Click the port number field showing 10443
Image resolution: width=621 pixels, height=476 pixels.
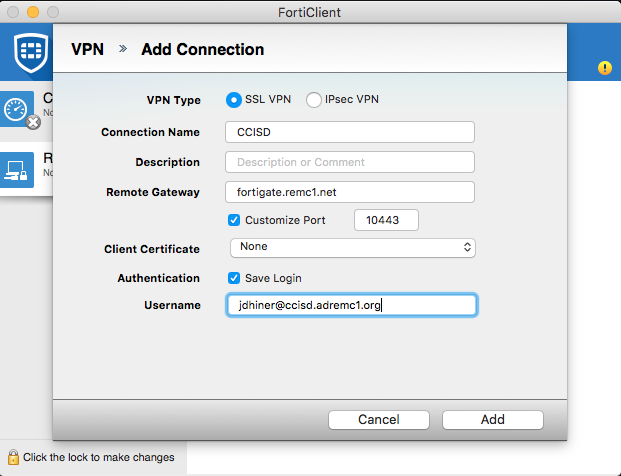coord(386,220)
